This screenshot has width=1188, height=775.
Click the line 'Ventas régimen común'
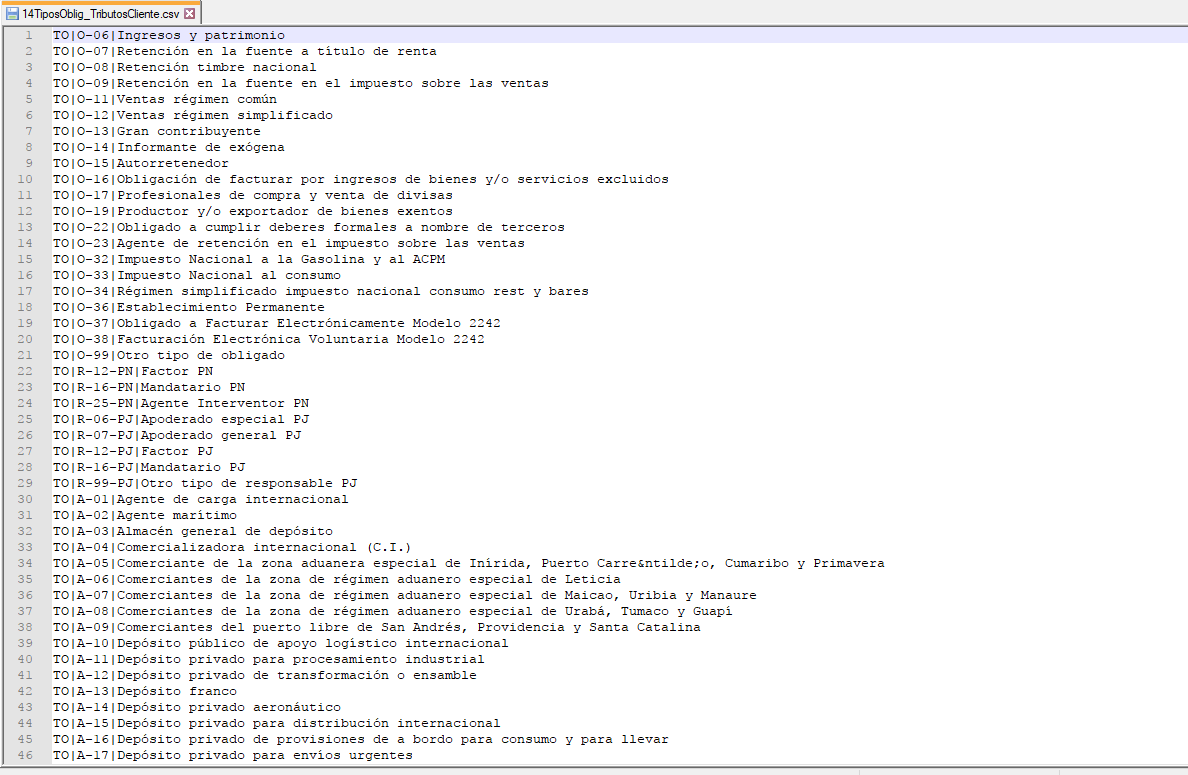[x=165, y=99]
